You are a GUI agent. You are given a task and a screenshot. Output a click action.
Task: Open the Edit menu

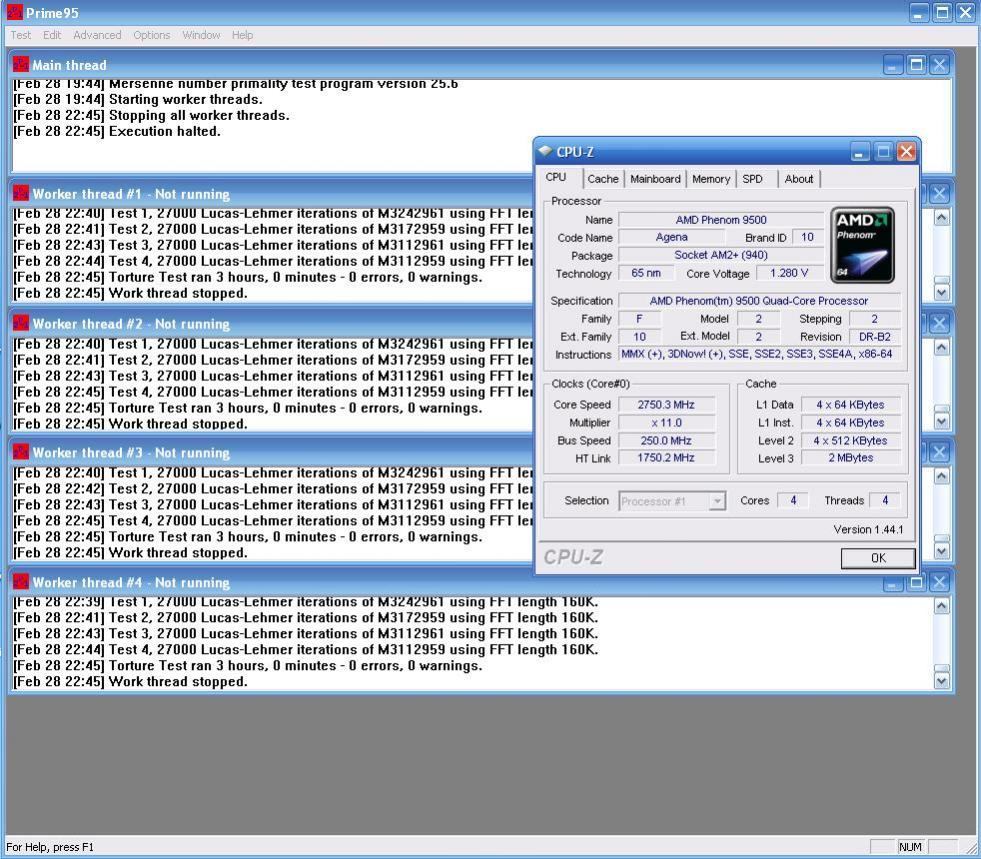52,35
